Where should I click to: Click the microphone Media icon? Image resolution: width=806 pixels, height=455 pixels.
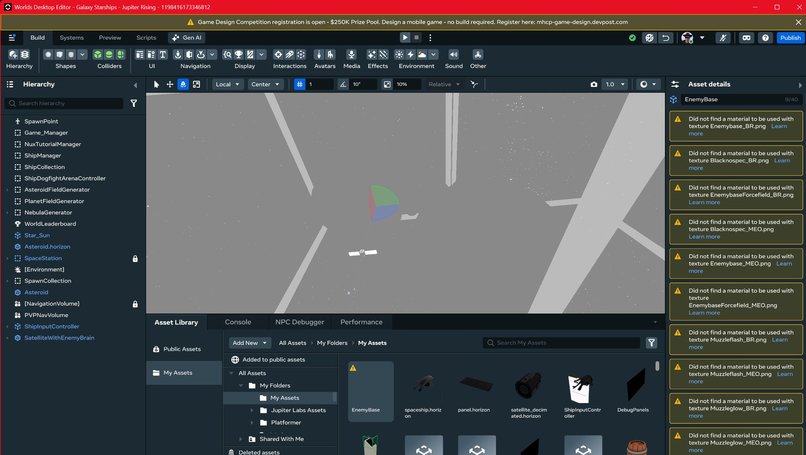click(x=352, y=54)
